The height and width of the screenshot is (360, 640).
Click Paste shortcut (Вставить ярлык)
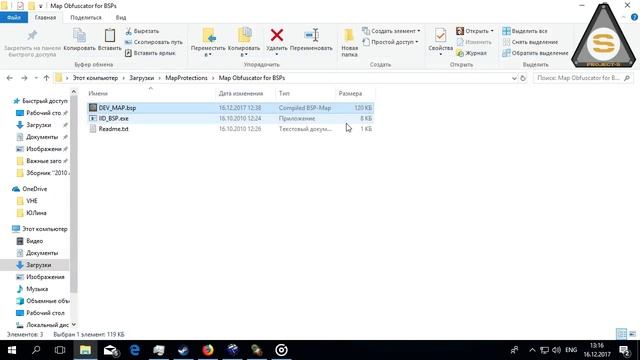pyautogui.click(x=150, y=53)
